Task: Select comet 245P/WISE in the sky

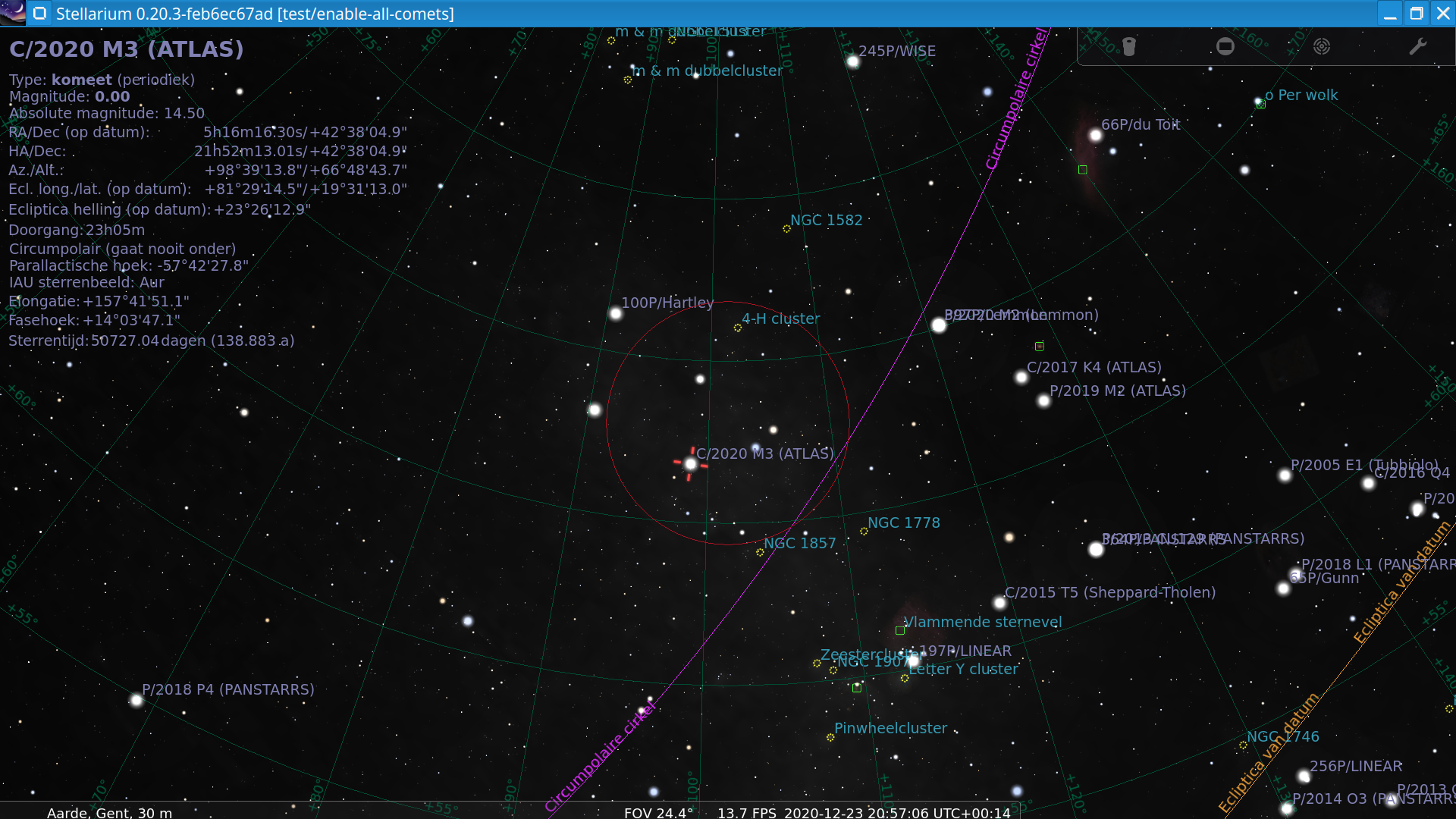Action: tap(853, 61)
